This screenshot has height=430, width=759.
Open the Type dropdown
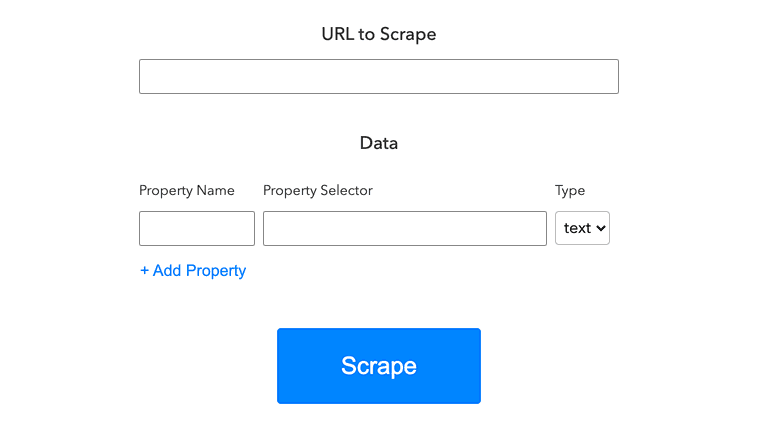pyautogui.click(x=582, y=228)
